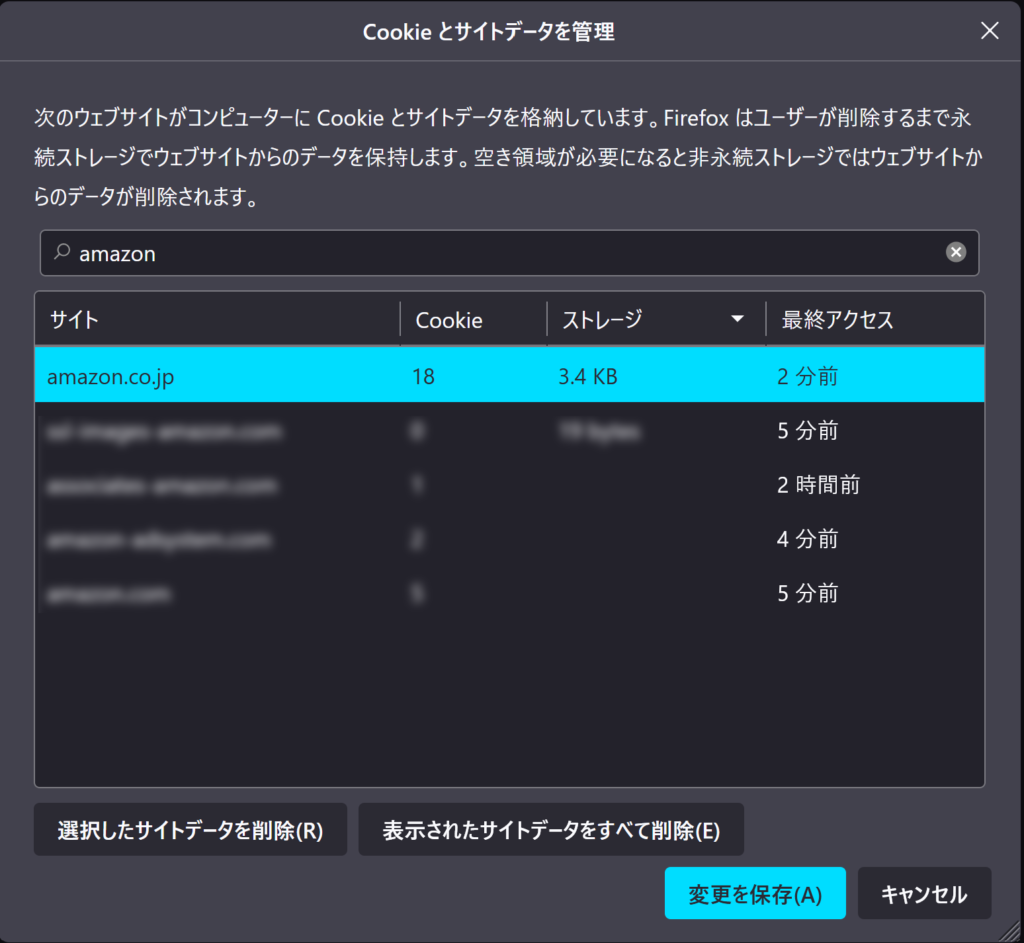
Task: Sort the list by the ストレージ column
Action: pos(656,319)
